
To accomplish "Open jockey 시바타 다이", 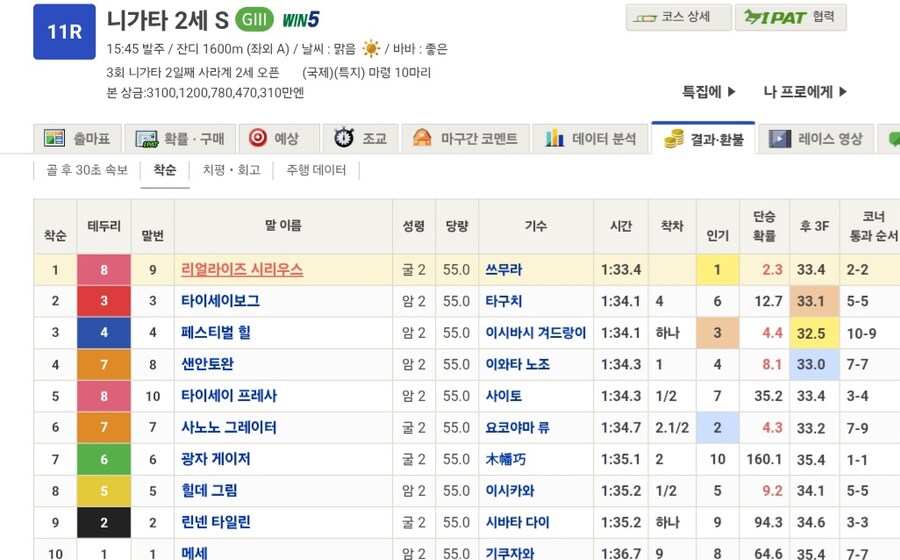I will pos(517,522).
